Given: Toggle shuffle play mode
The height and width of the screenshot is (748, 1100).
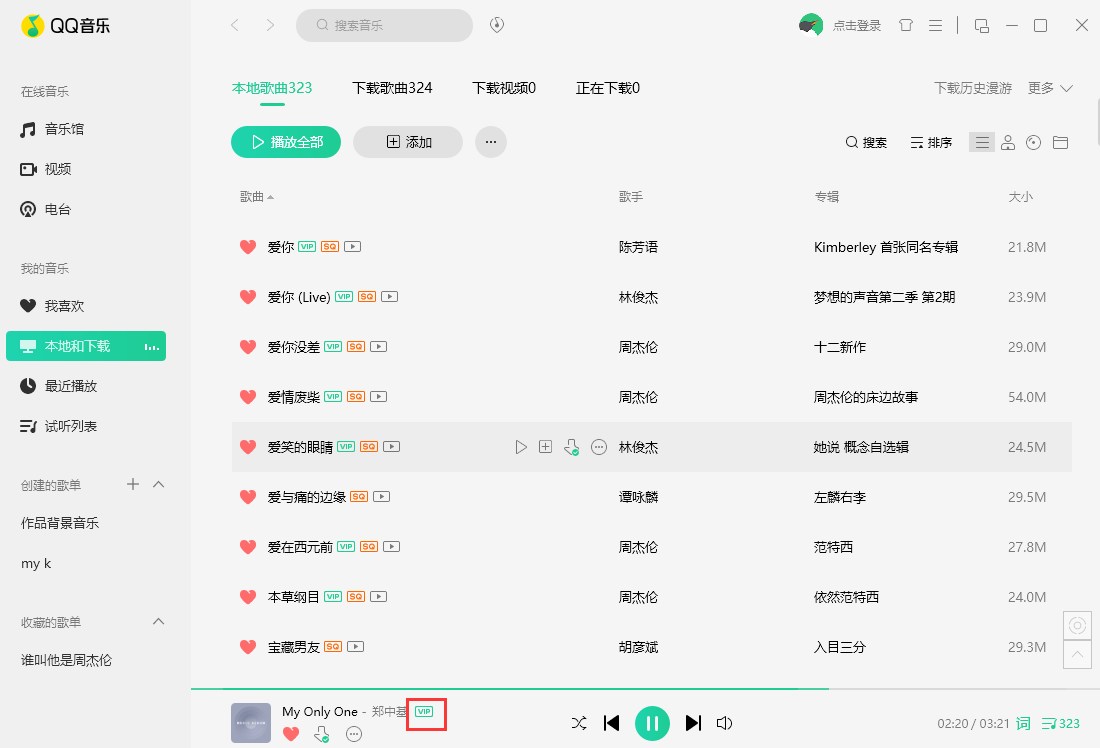Looking at the screenshot, I should point(579,723).
